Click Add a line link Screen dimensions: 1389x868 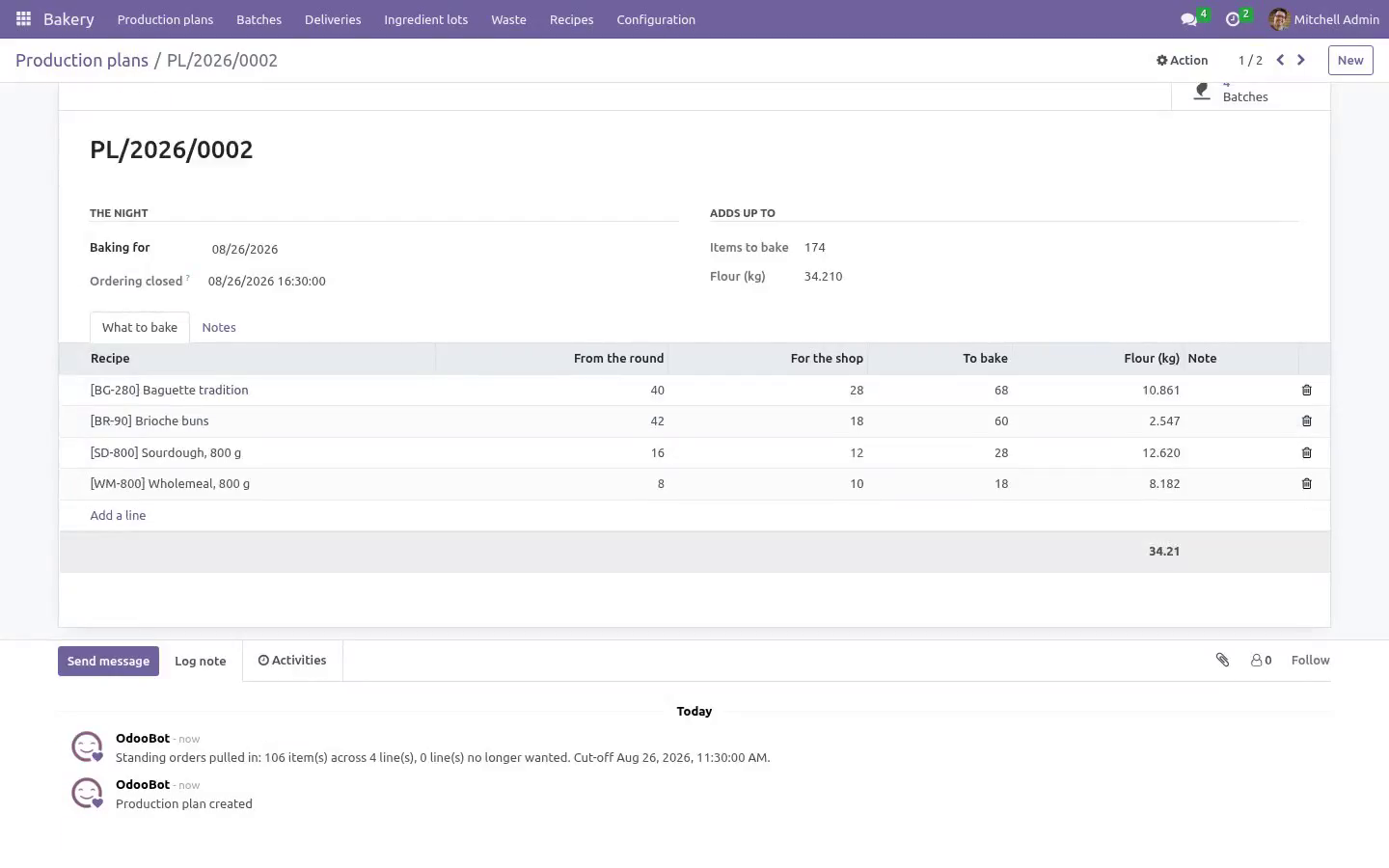pos(118,516)
